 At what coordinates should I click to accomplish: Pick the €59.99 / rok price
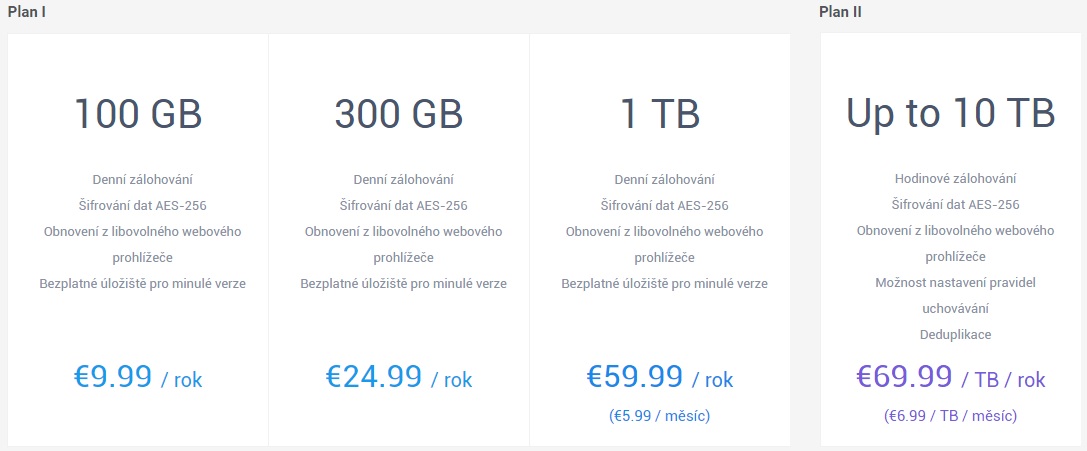(659, 377)
